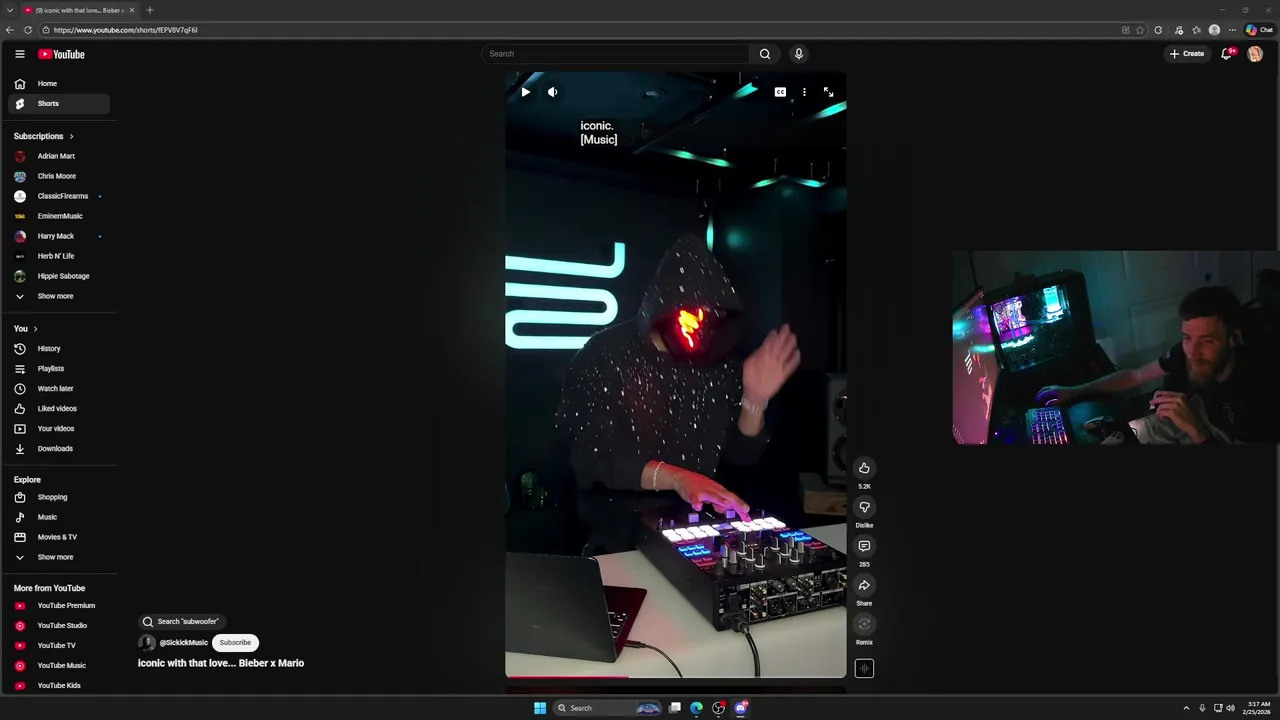Open Downloads page
This screenshot has width=1280, height=720.
(x=59, y=449)
